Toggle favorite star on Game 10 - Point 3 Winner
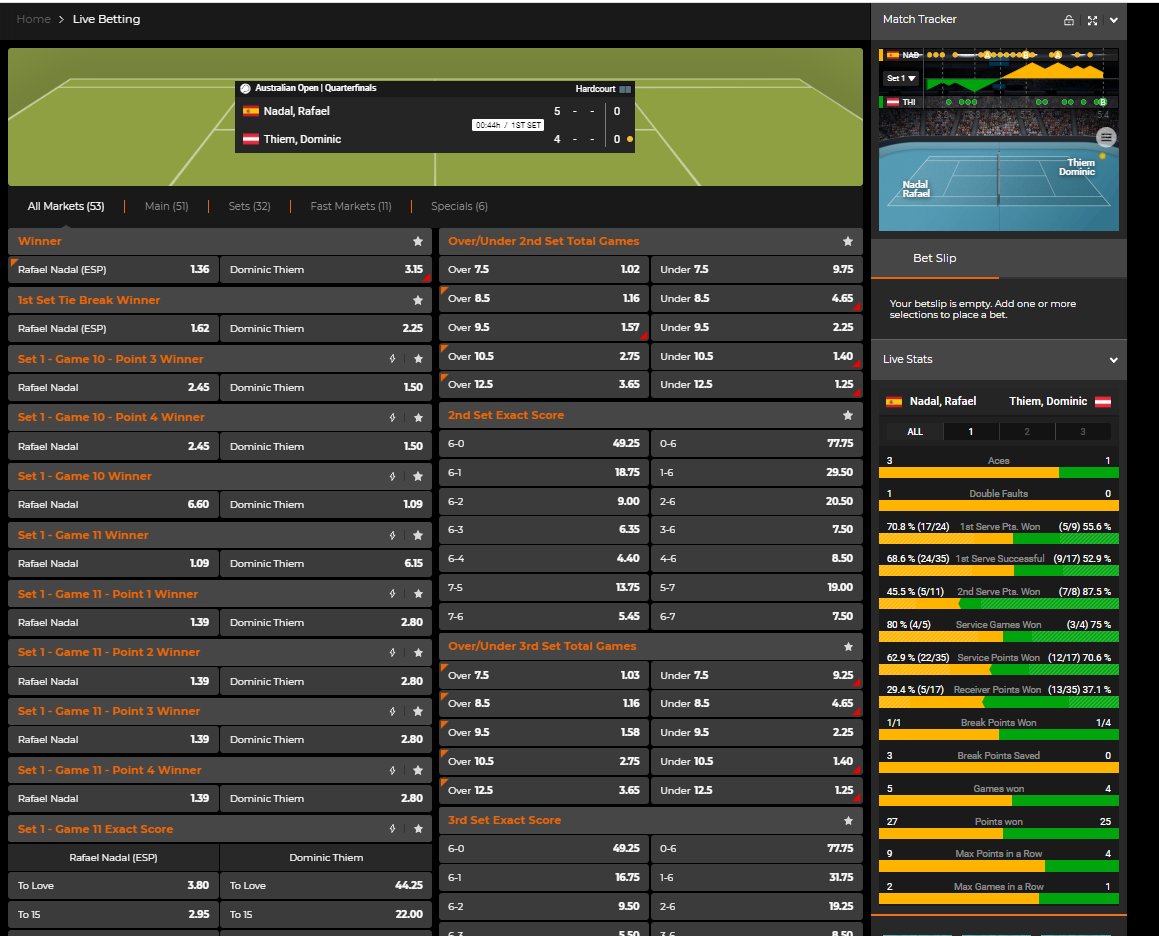The height and width of the screenshot is (936, 1159). [418, 359]
